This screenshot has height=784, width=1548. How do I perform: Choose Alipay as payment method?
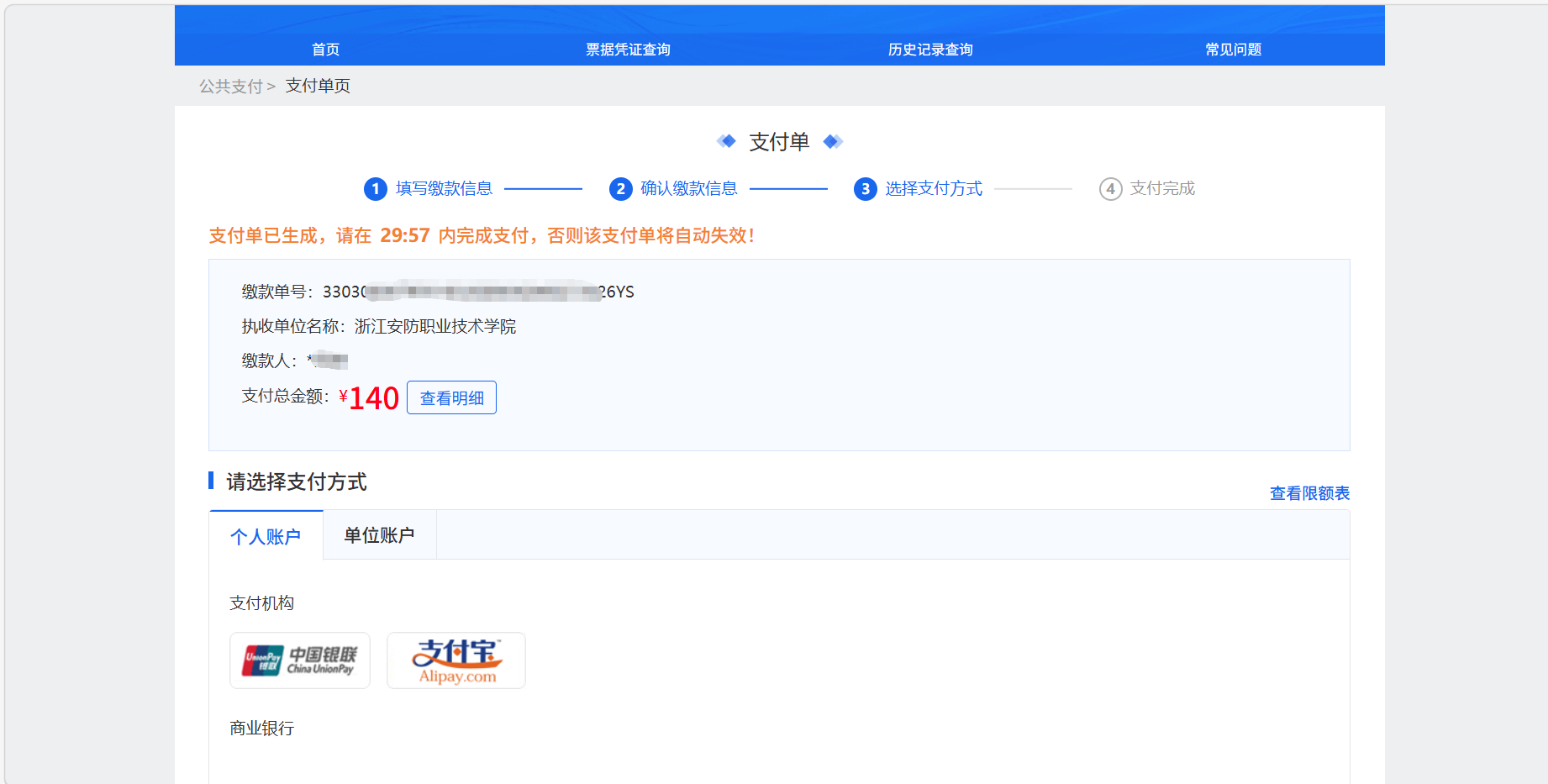pyautogui.click(x=456, y=660)
